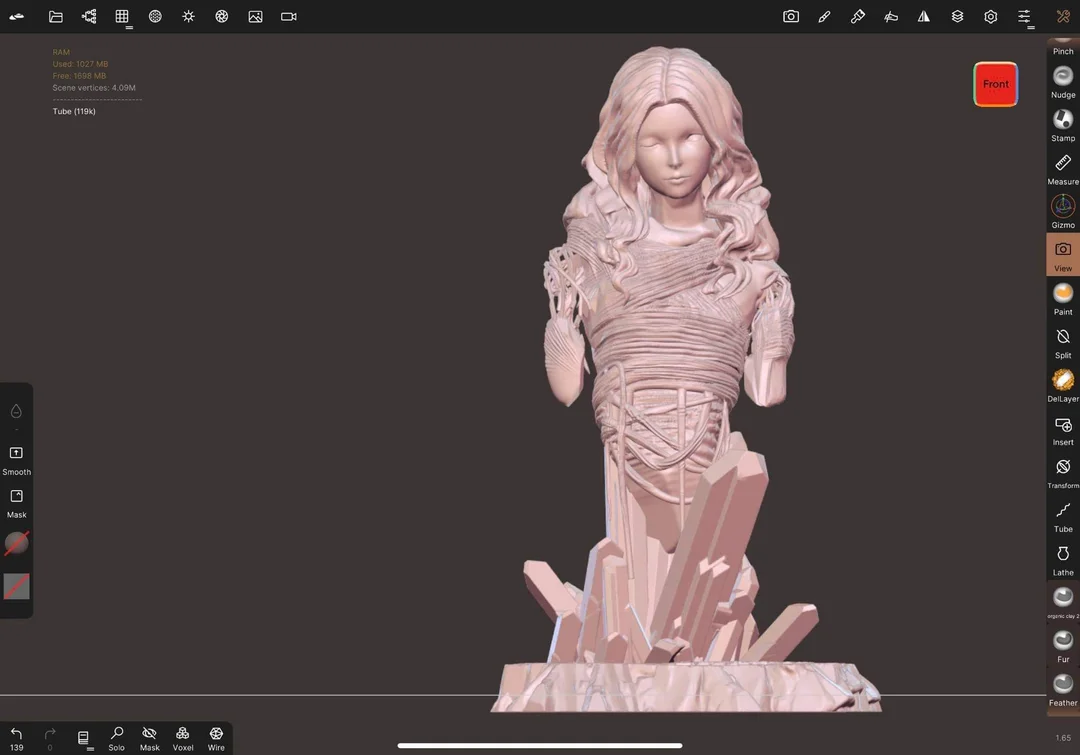Toggle Wire wireframe display
This screenshot has width=1080, height=755.
click(216, 738)
